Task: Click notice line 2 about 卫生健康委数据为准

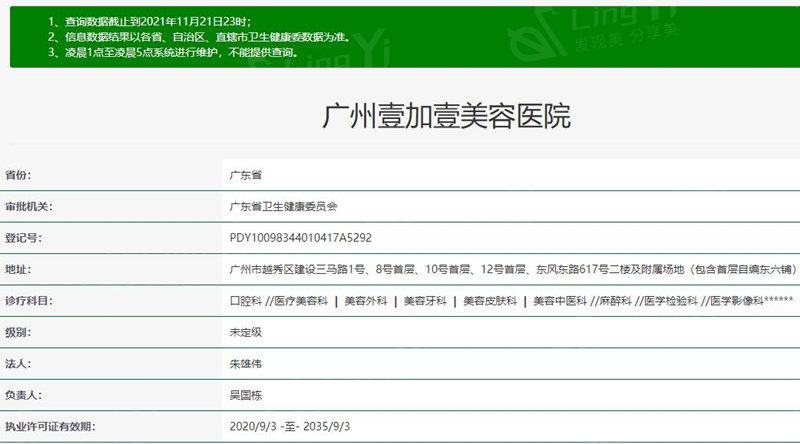Action: (x=199, y=37)
